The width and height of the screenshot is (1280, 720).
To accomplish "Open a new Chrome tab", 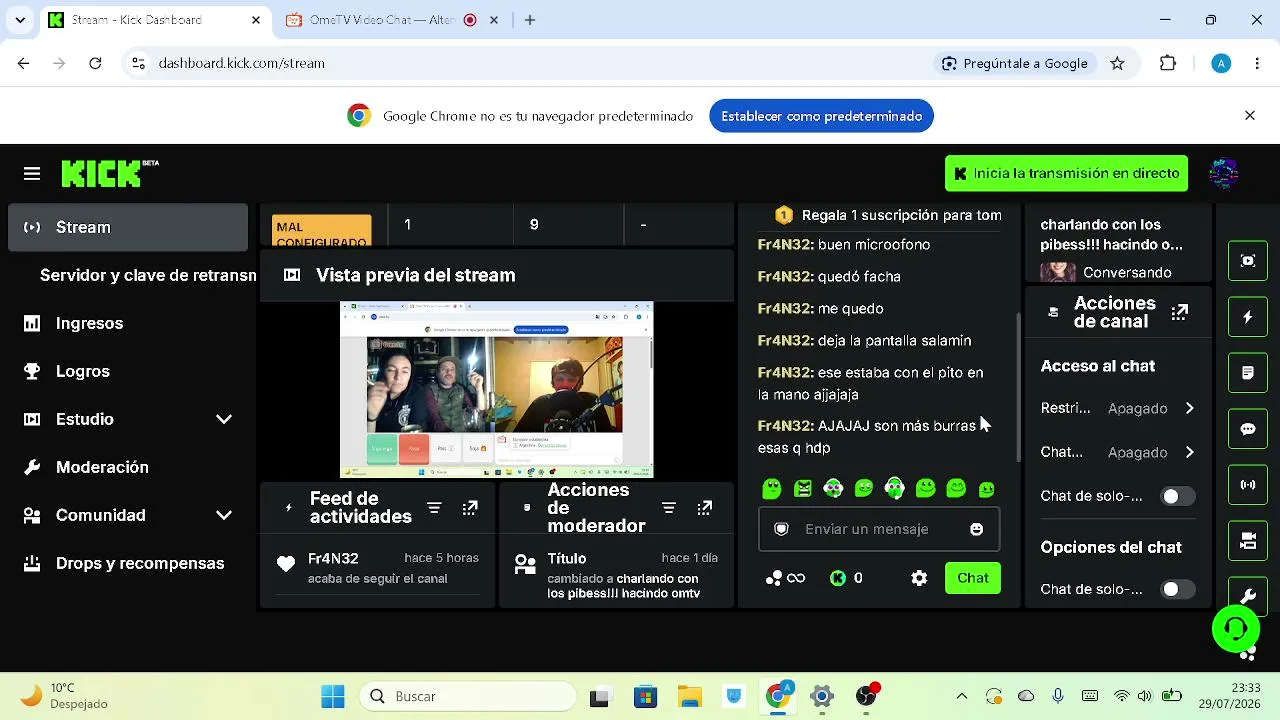I will [x=530, y=20].
